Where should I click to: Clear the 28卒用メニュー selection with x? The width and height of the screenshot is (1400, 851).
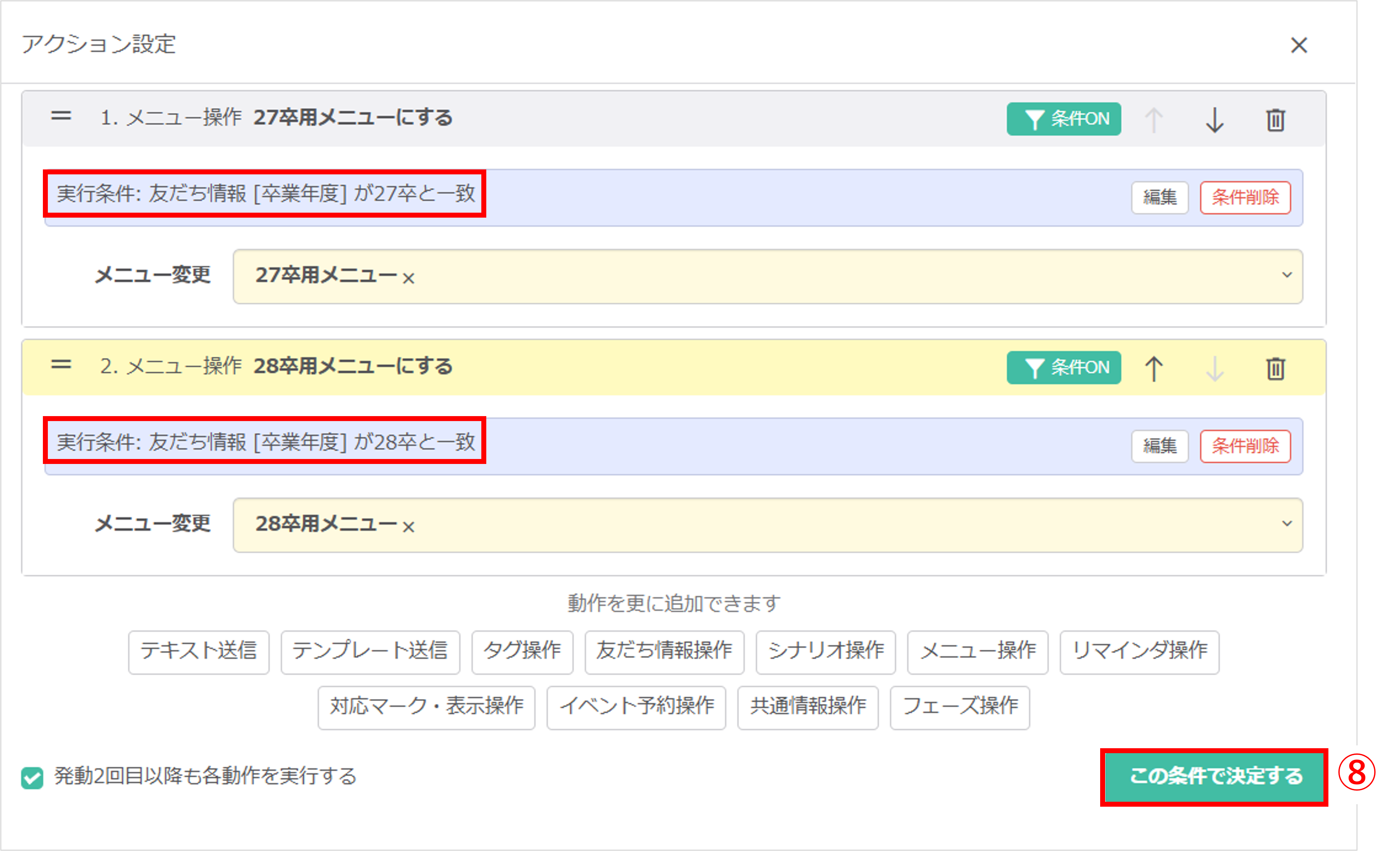click(408, 527)
